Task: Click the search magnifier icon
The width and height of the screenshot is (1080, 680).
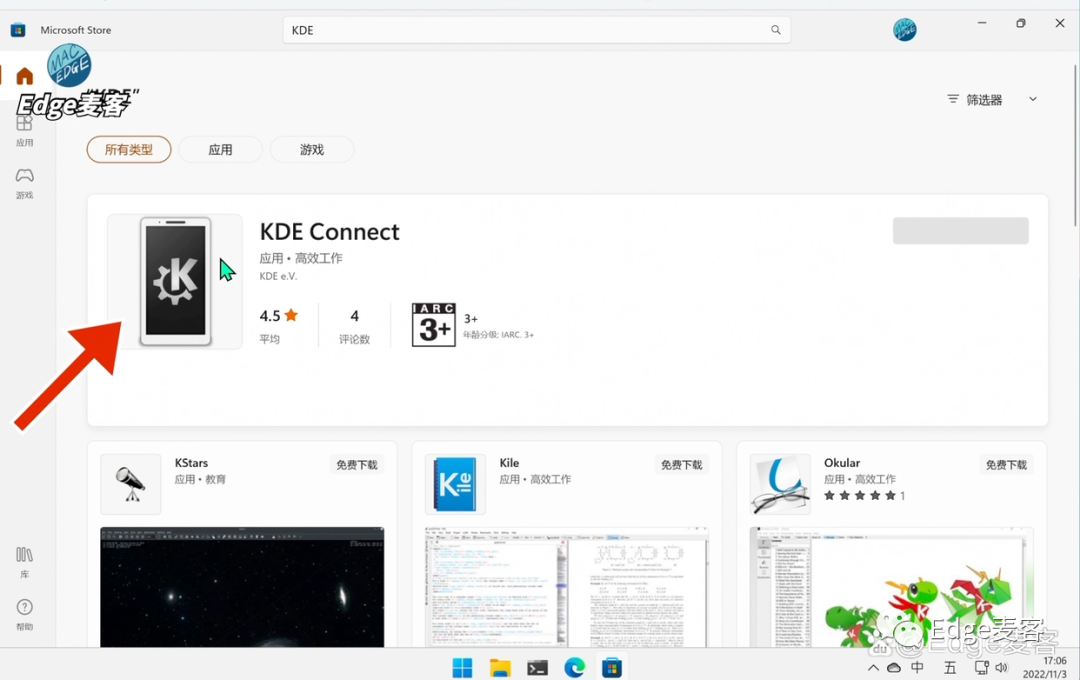Action: pos(776,30)
